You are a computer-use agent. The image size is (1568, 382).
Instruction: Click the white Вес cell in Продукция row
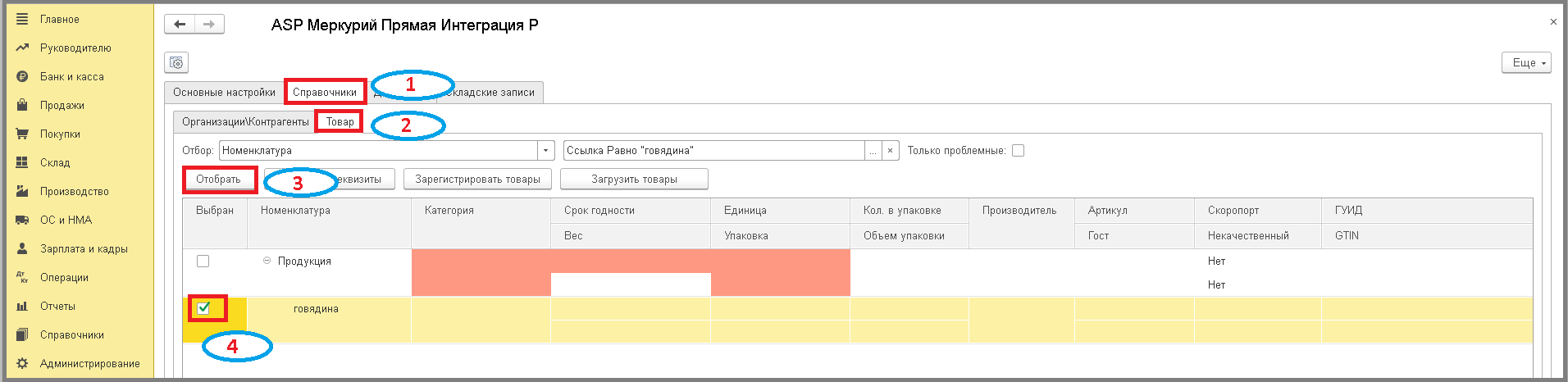tap(631, 284)
